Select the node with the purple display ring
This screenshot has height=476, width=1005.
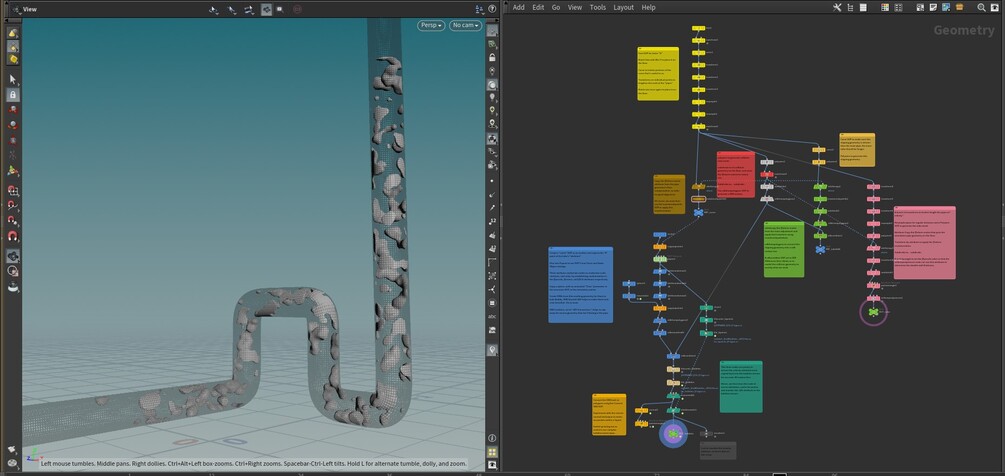[x=673, y=434]
